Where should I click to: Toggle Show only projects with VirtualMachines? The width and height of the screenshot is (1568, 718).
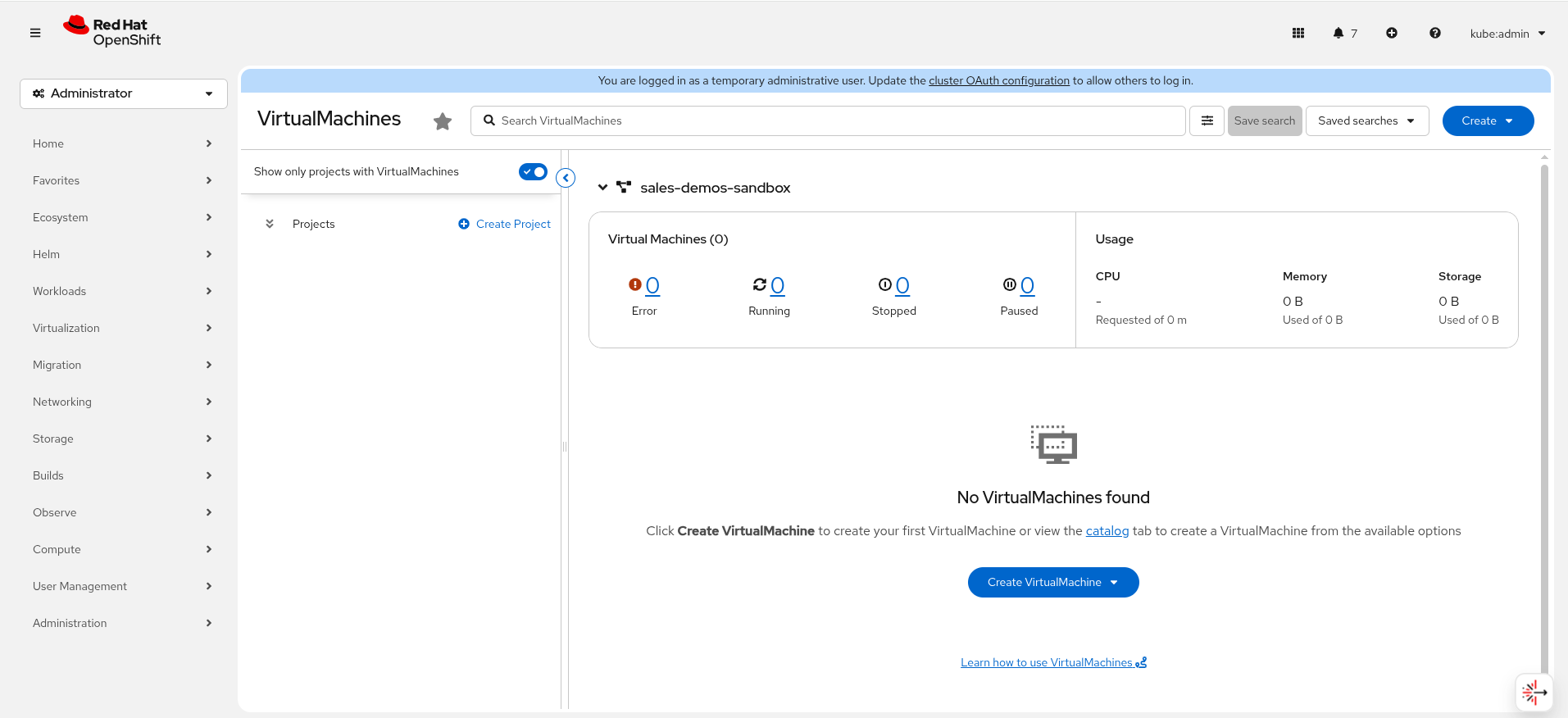(x=533, y=171)
